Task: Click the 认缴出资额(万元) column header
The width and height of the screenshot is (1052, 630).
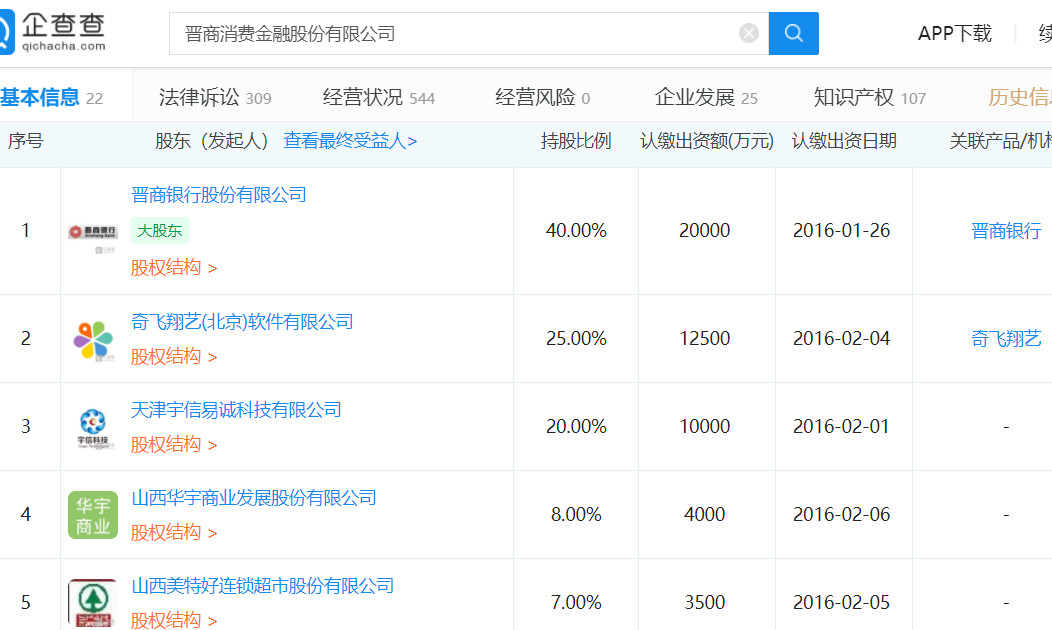Action: point(706,141)
